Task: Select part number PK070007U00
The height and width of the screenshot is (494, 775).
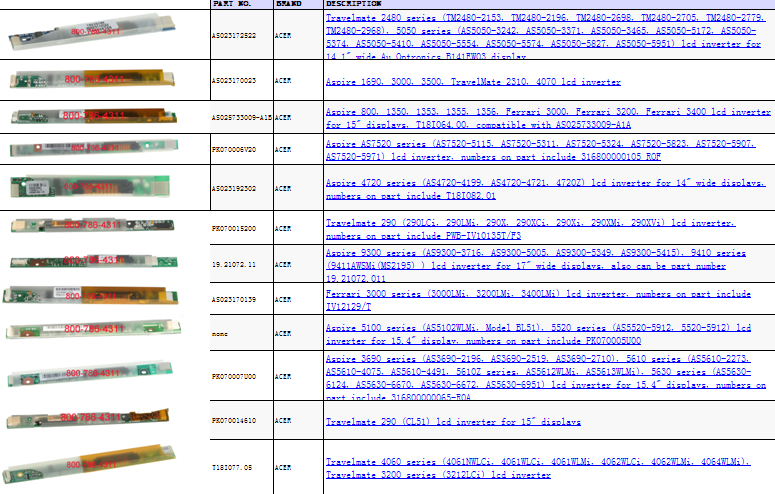Action: pos(234,376)
